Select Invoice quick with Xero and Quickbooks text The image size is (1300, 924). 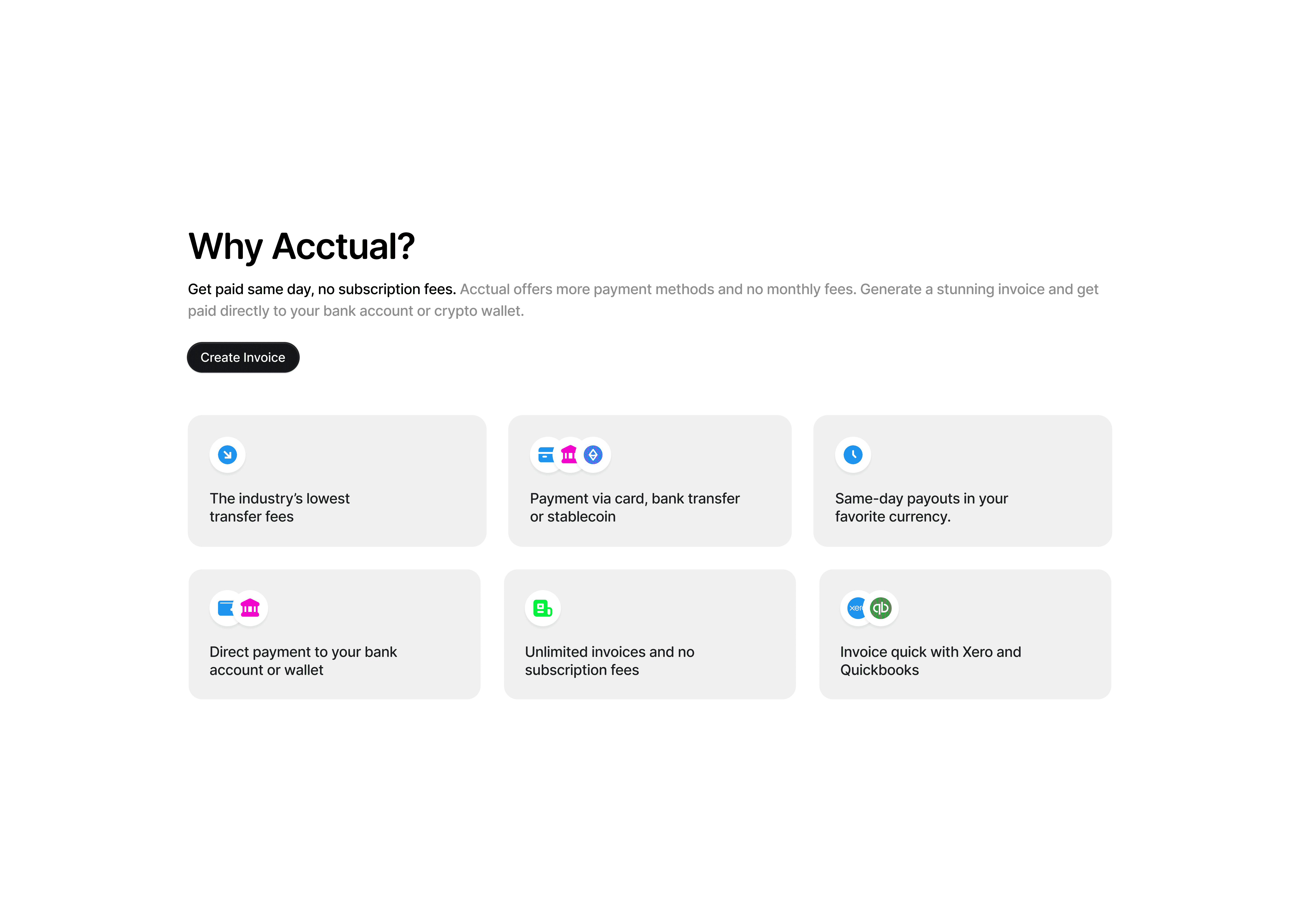[x=931, y=661]
